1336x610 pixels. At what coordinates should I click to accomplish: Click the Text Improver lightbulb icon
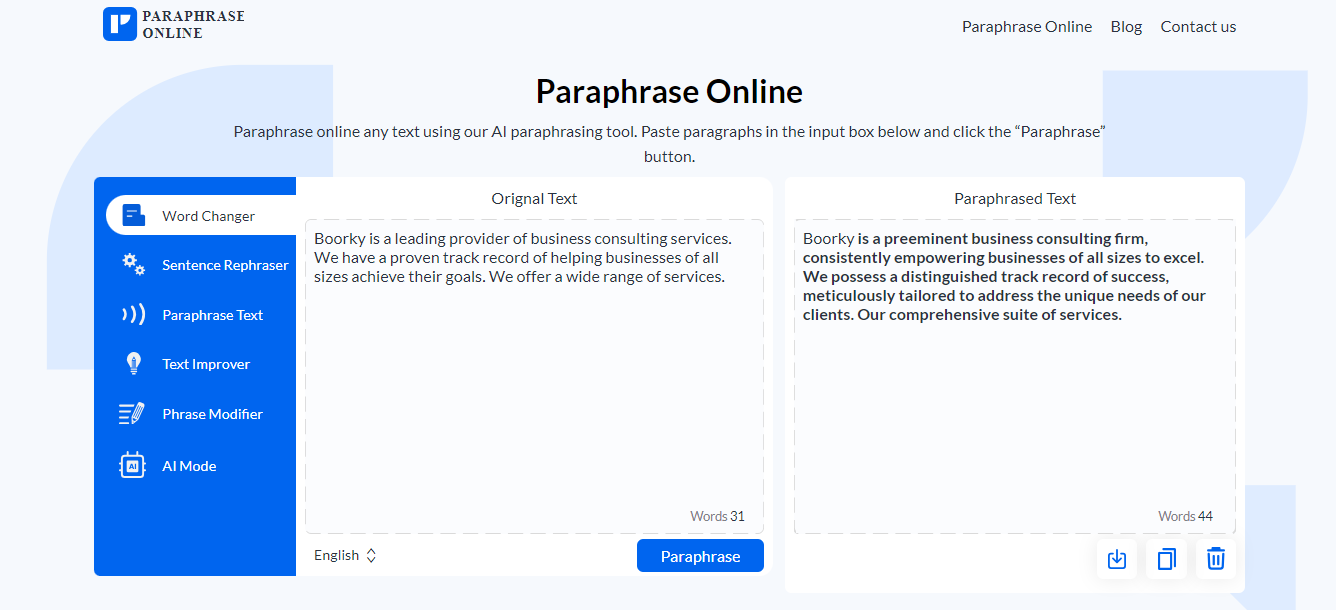(x=133, y=364)
